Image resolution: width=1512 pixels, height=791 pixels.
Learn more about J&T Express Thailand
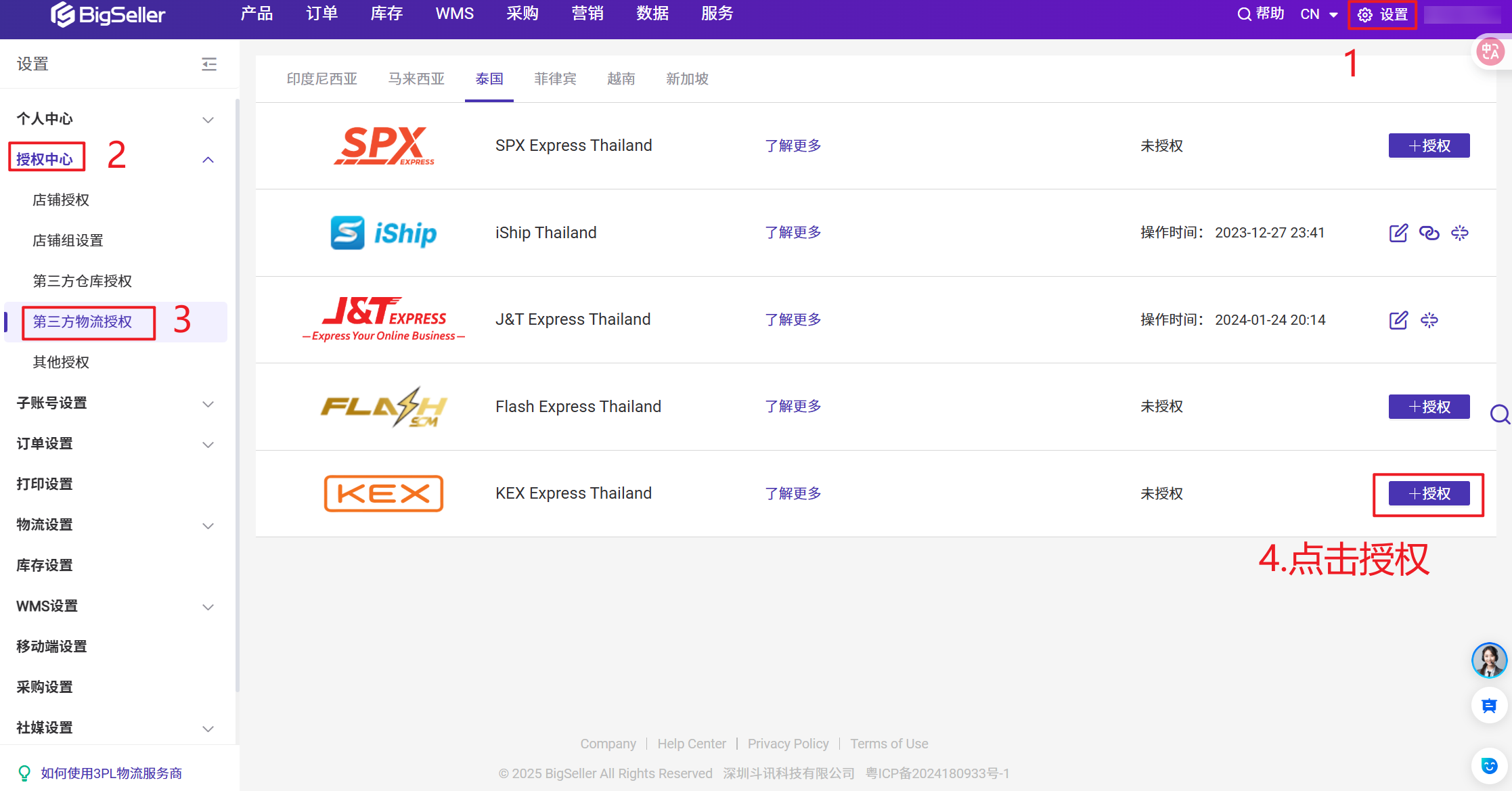point(793,319)
